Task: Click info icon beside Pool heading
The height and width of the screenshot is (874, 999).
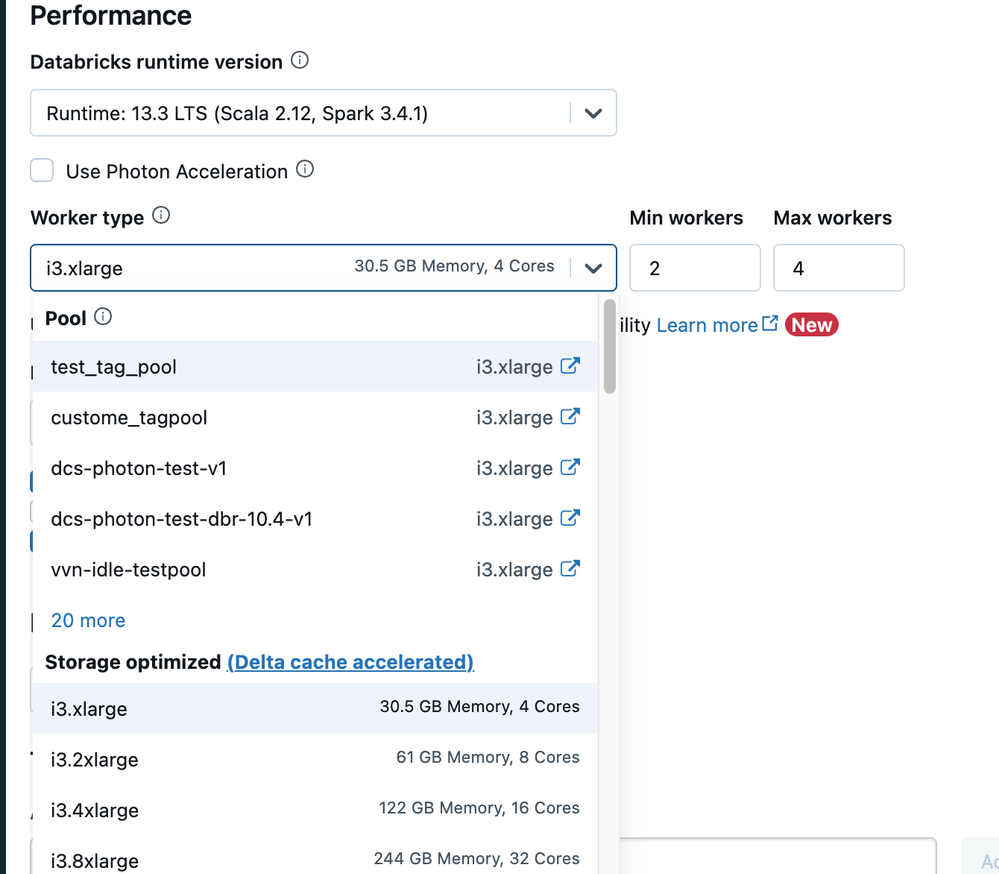Action: 103,318
